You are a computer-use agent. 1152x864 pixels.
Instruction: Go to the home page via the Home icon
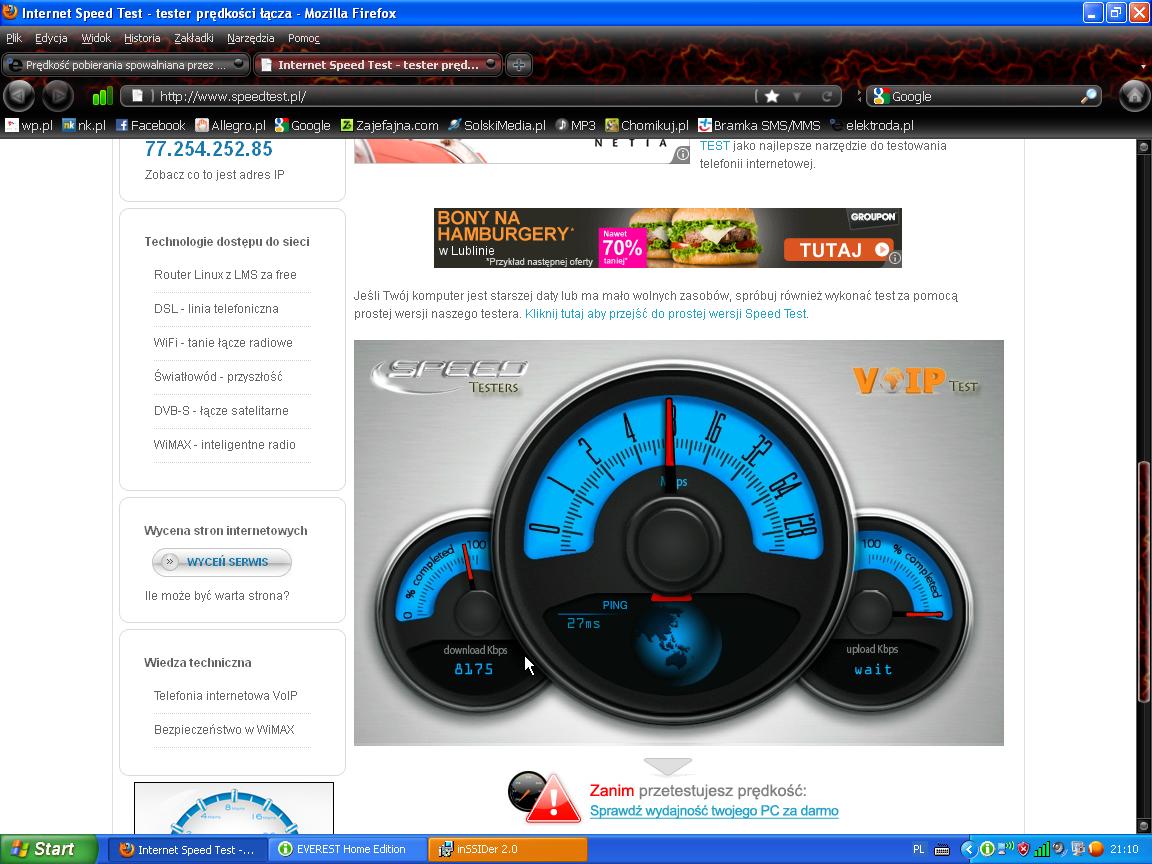(1134, 96)
